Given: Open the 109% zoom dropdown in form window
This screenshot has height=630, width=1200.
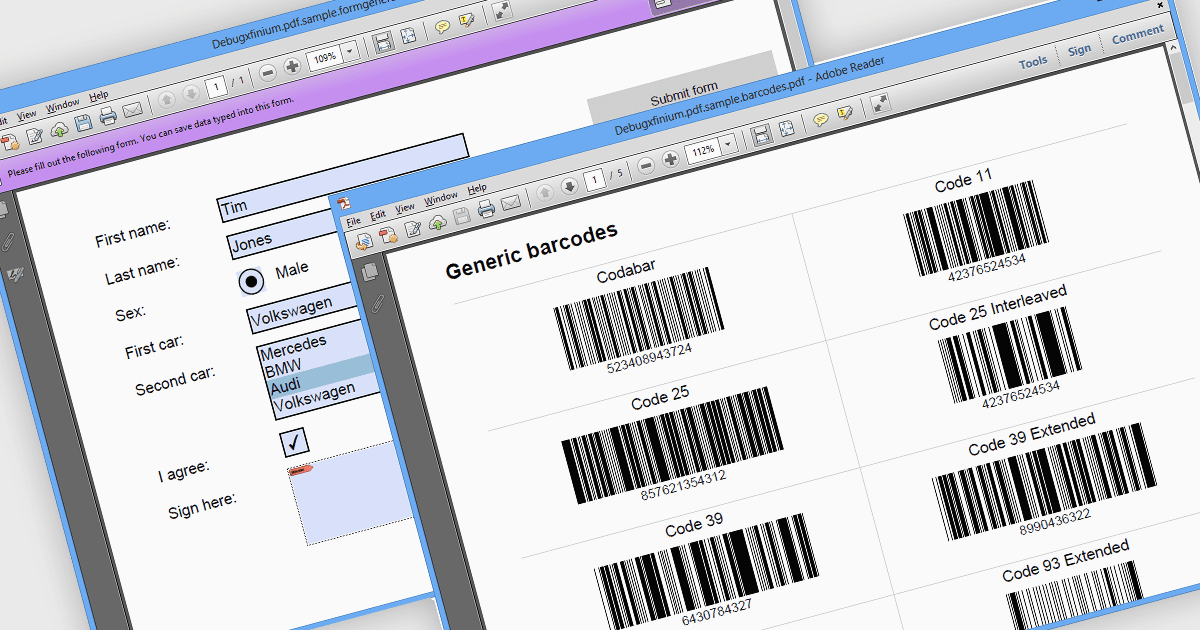Looking at the screenshot, I should (x=349, y=51).
